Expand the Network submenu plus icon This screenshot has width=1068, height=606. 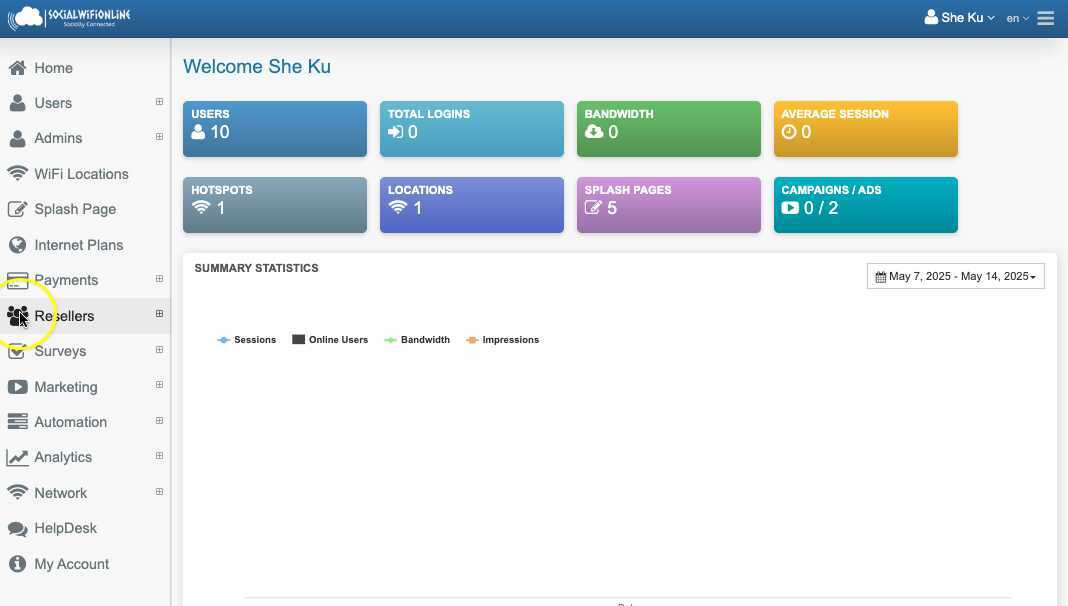point(159,491)
